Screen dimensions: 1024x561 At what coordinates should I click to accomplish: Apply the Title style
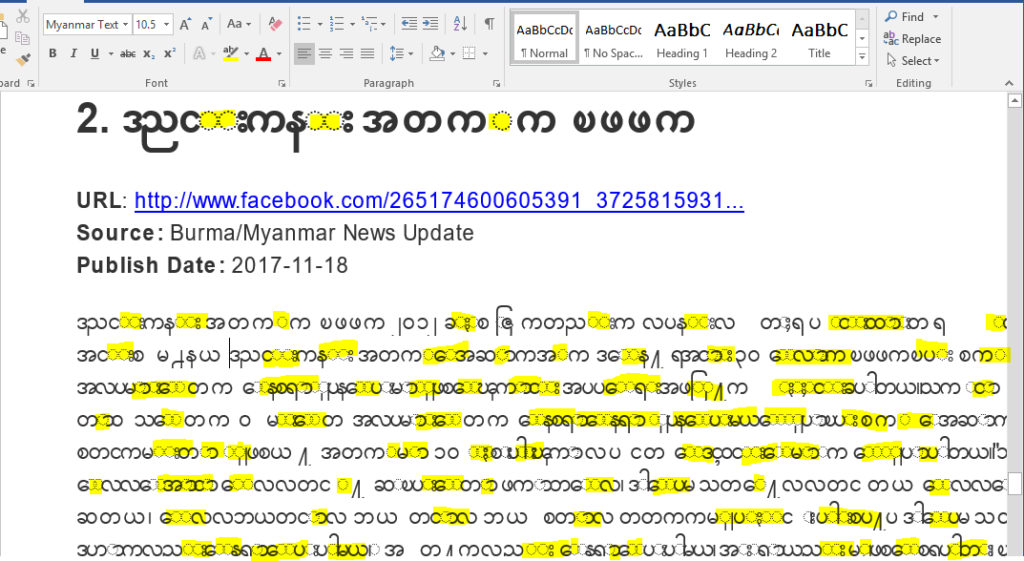click(x=819, y=39)
